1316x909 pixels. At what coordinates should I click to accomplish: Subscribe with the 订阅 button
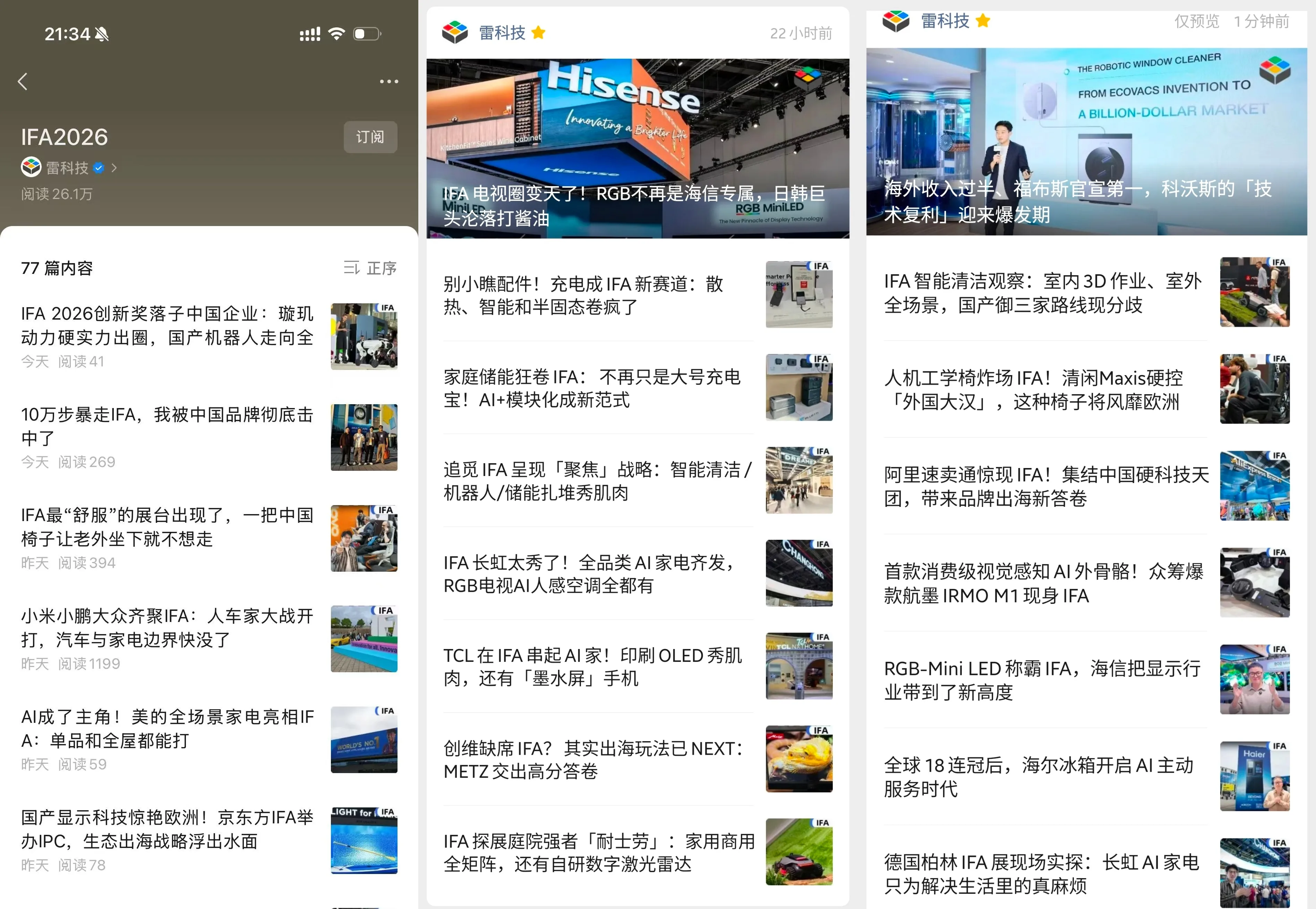[x=370, y=137]
